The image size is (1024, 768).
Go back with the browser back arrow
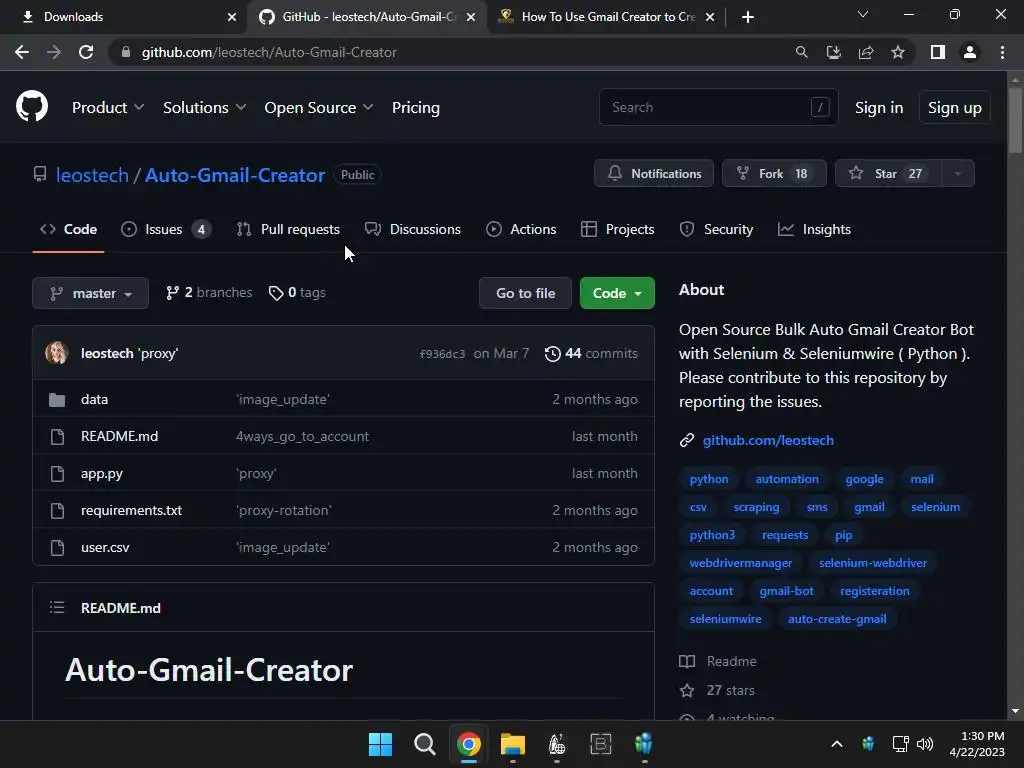(x=22, y=52)
